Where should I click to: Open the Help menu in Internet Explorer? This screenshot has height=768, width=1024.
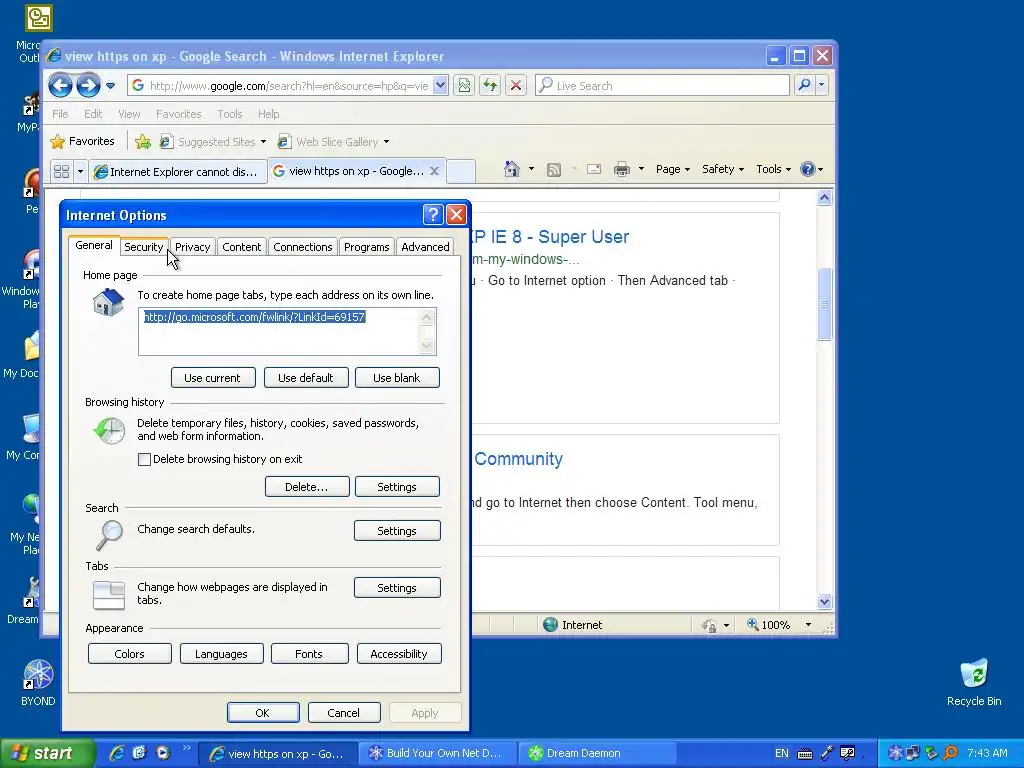coord(268,114)
